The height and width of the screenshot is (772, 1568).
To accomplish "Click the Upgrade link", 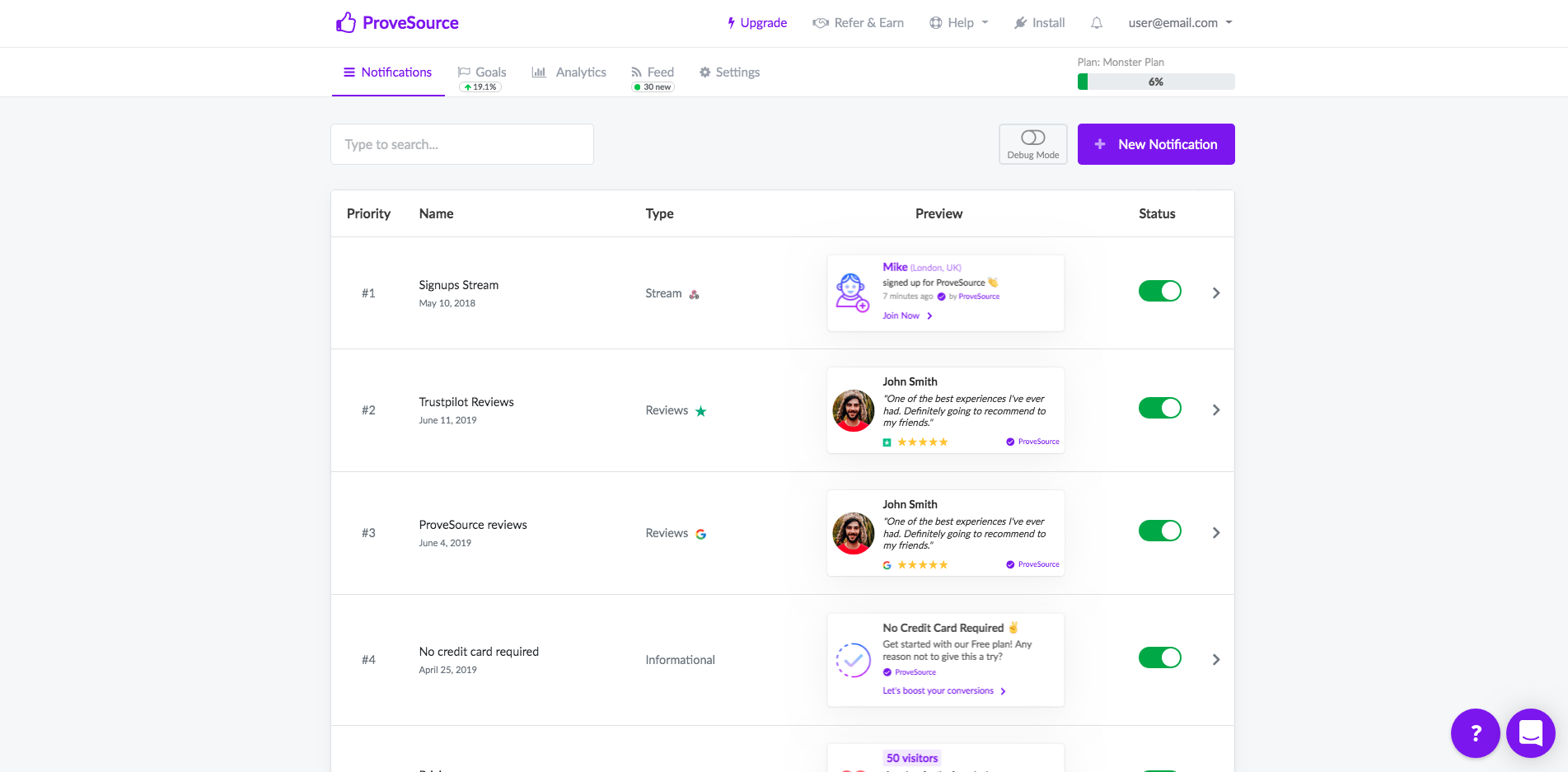I will 756,23.
